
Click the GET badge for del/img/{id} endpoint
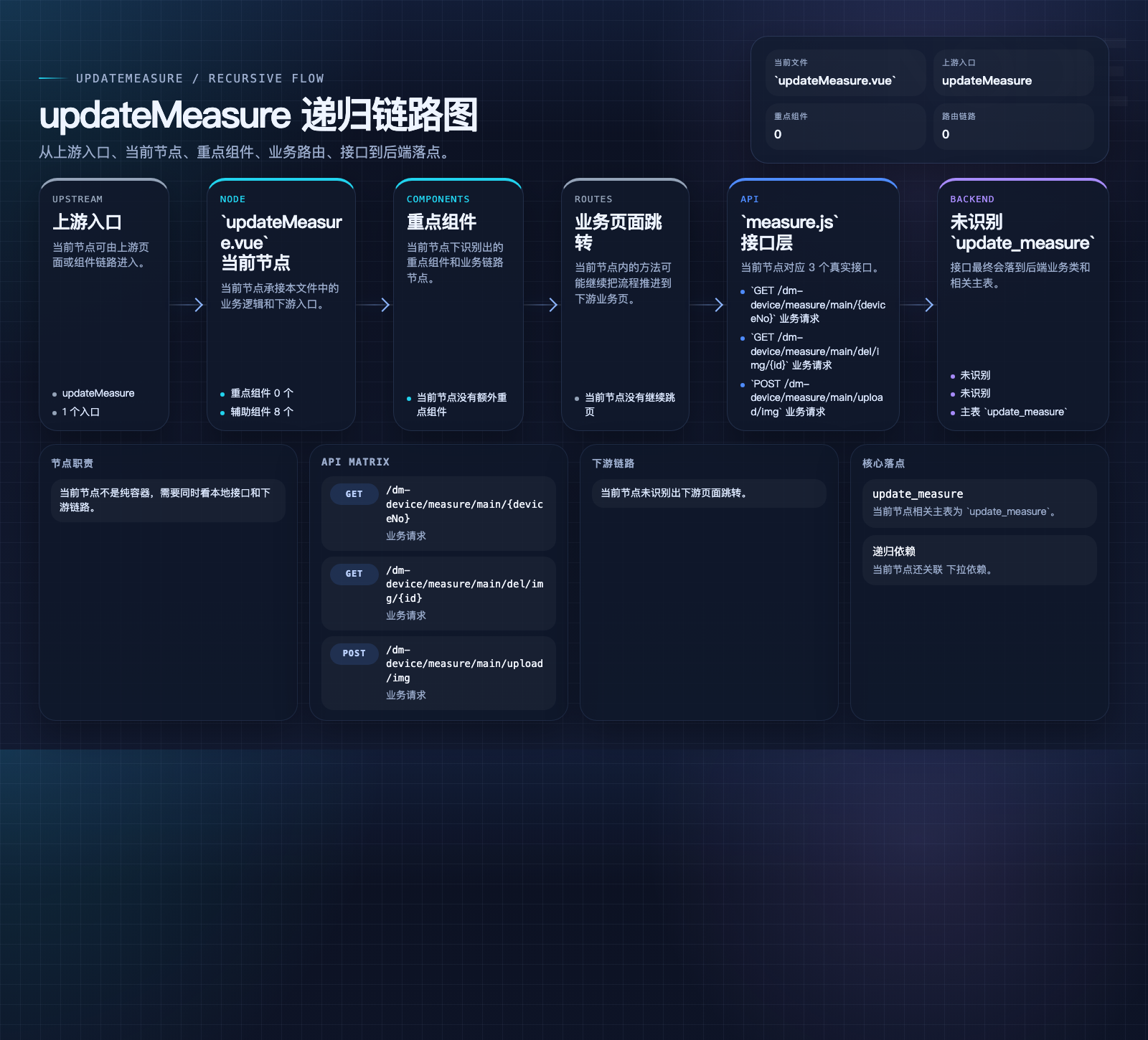tap(354, 574)
